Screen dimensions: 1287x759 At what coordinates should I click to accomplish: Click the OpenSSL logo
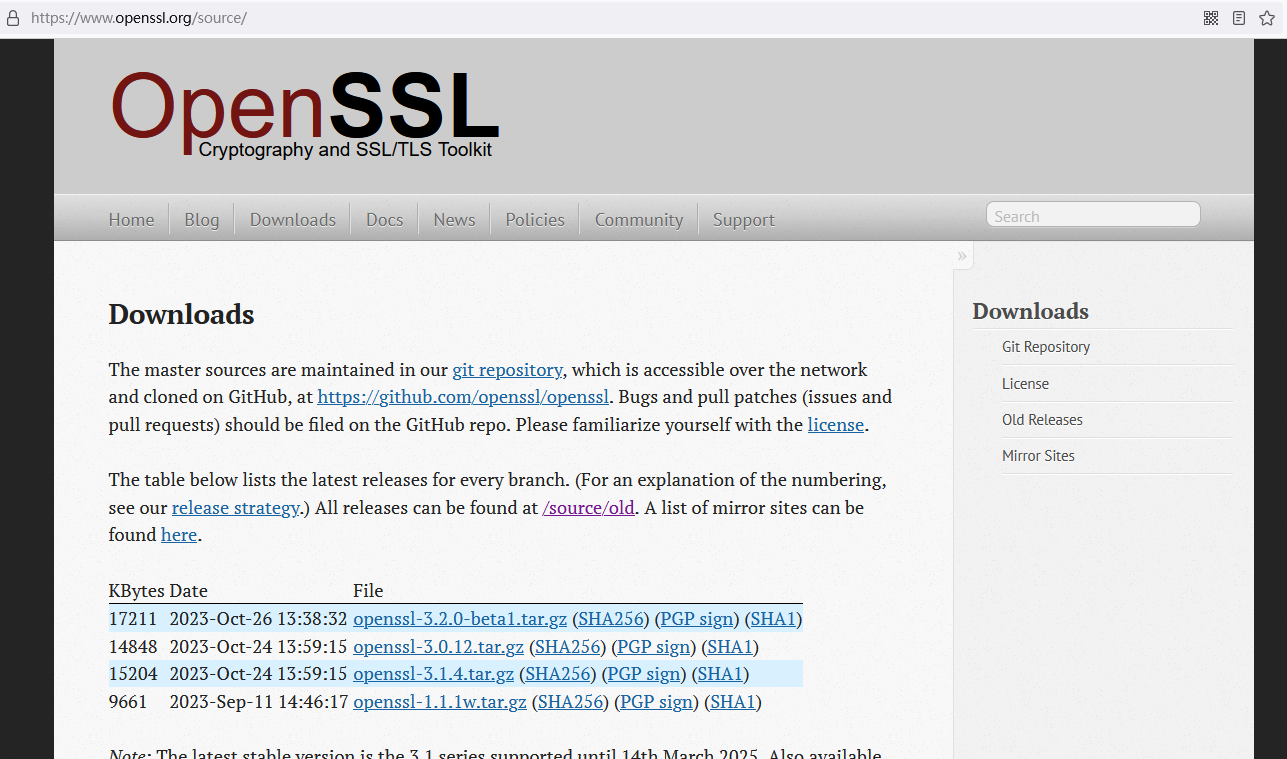[304, 114]
